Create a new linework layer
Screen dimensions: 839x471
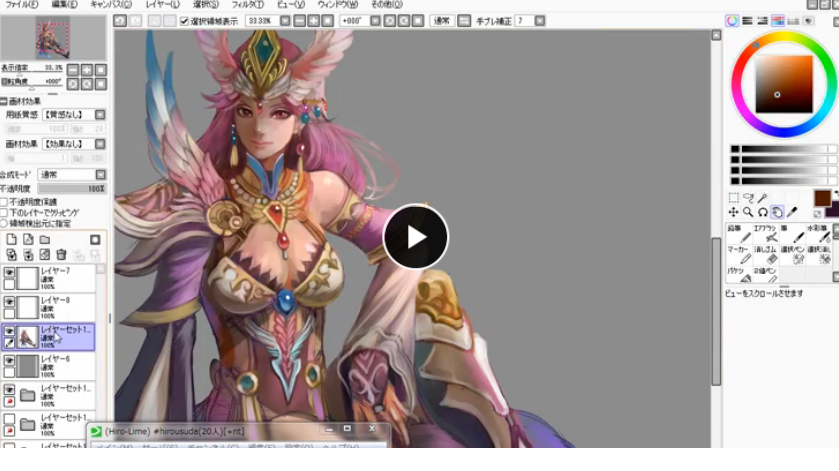pyautogui.click(x=28, y=240)
